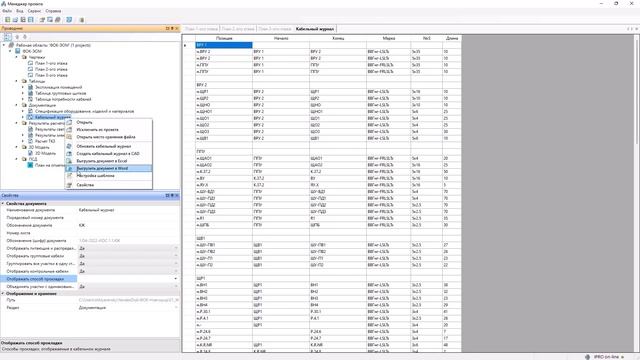The height and width of the screenshot is (360, 640).
Task: Click the Марка column header
Action: pyautogui.click(x=389, y=38)
